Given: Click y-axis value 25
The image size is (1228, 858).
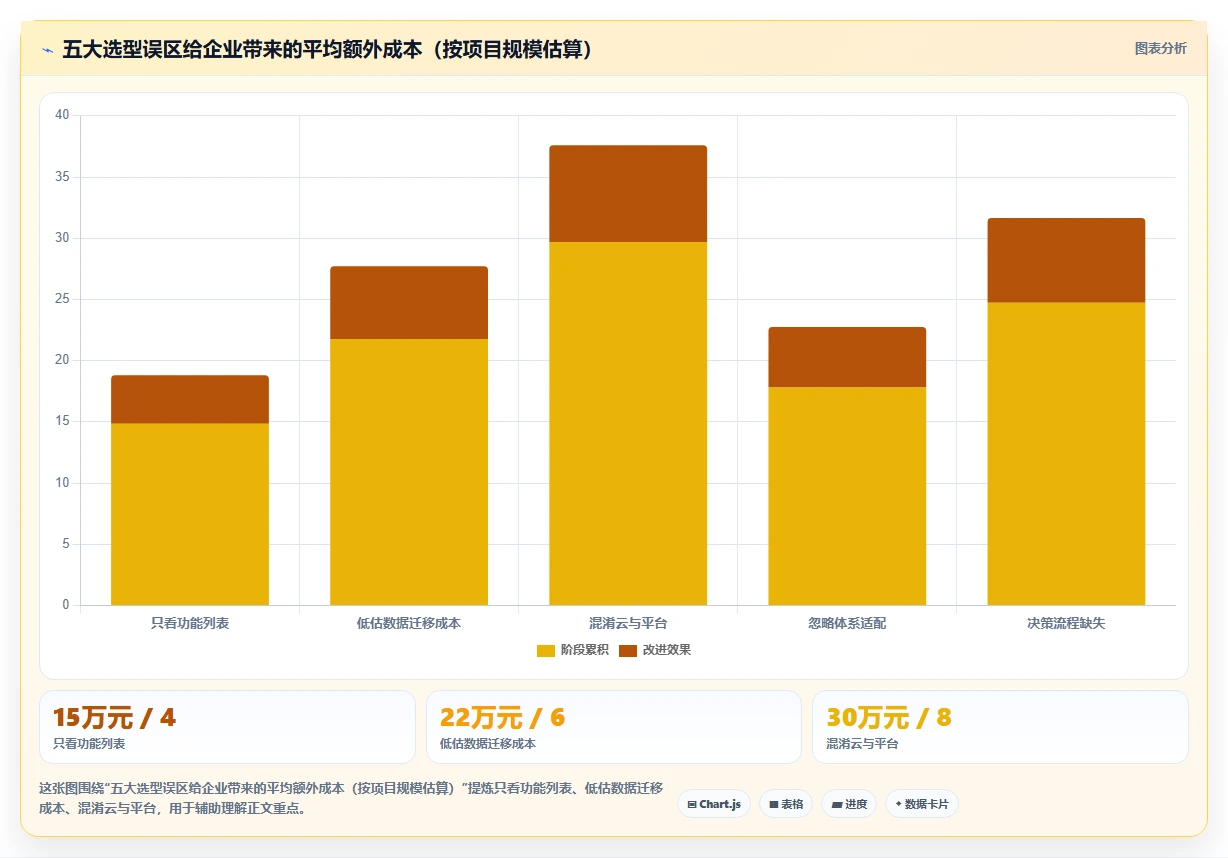Looking at the screenshot, I should point(62,299).
